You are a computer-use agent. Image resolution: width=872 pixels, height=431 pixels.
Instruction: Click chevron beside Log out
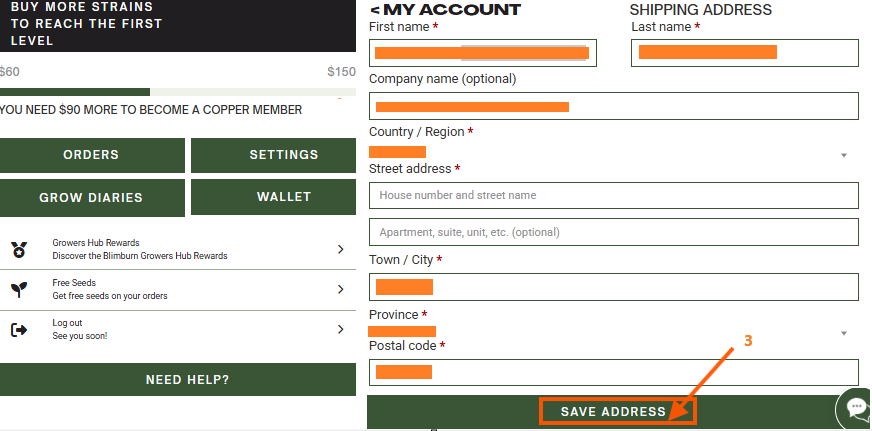coord(341,330)
